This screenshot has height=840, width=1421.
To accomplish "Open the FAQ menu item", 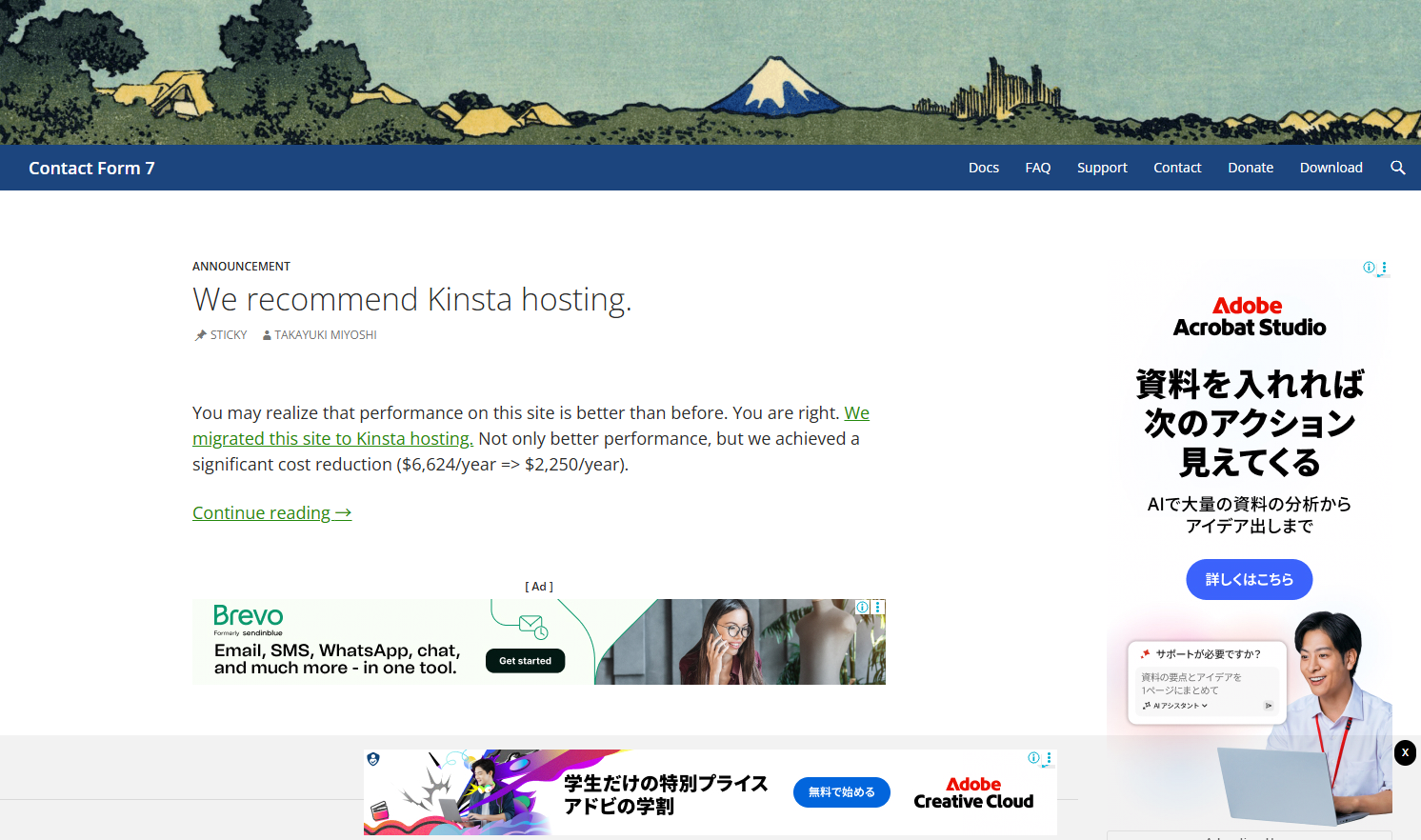I will tap(1038, 168).
